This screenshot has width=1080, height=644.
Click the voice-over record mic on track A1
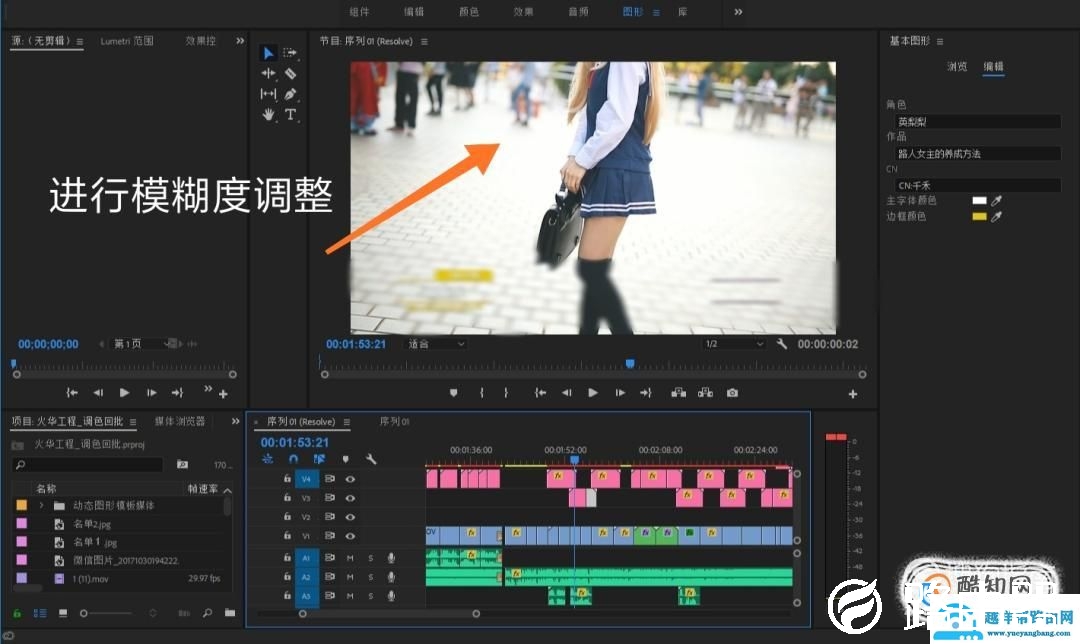point(391,558)
